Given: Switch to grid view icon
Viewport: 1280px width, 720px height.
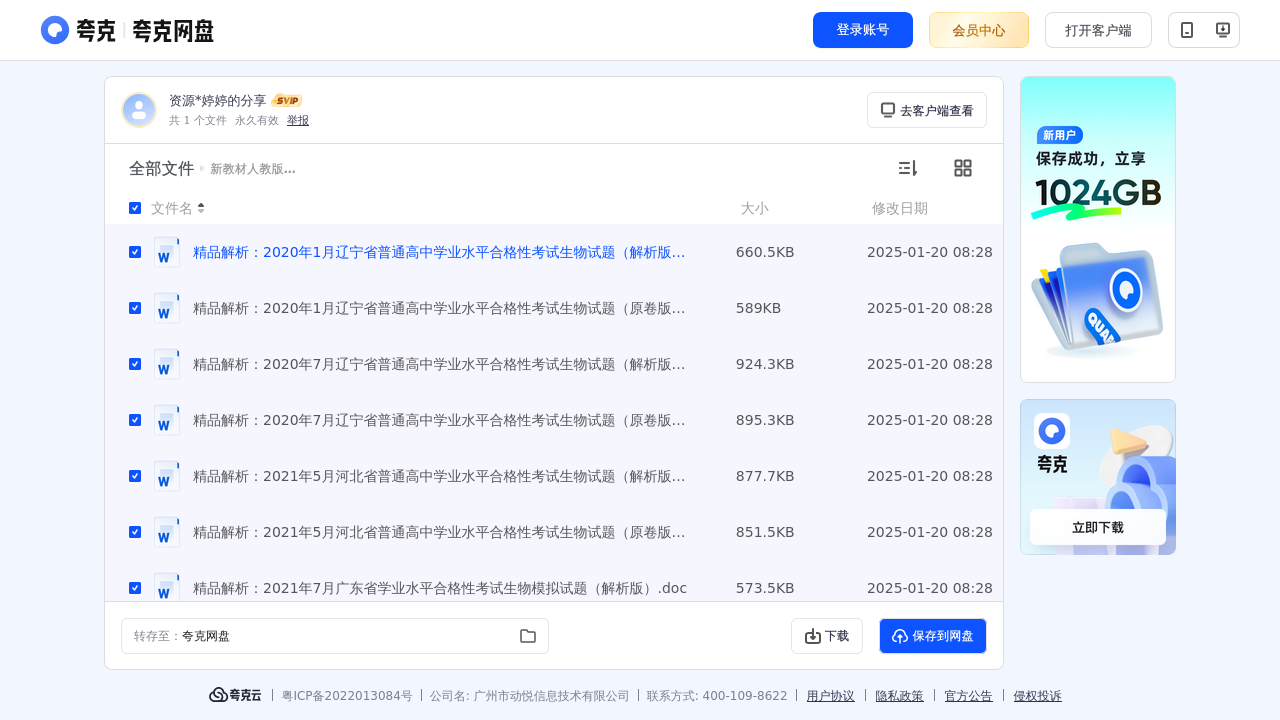Looking at the screenshot, I should (x=963, y=168).
